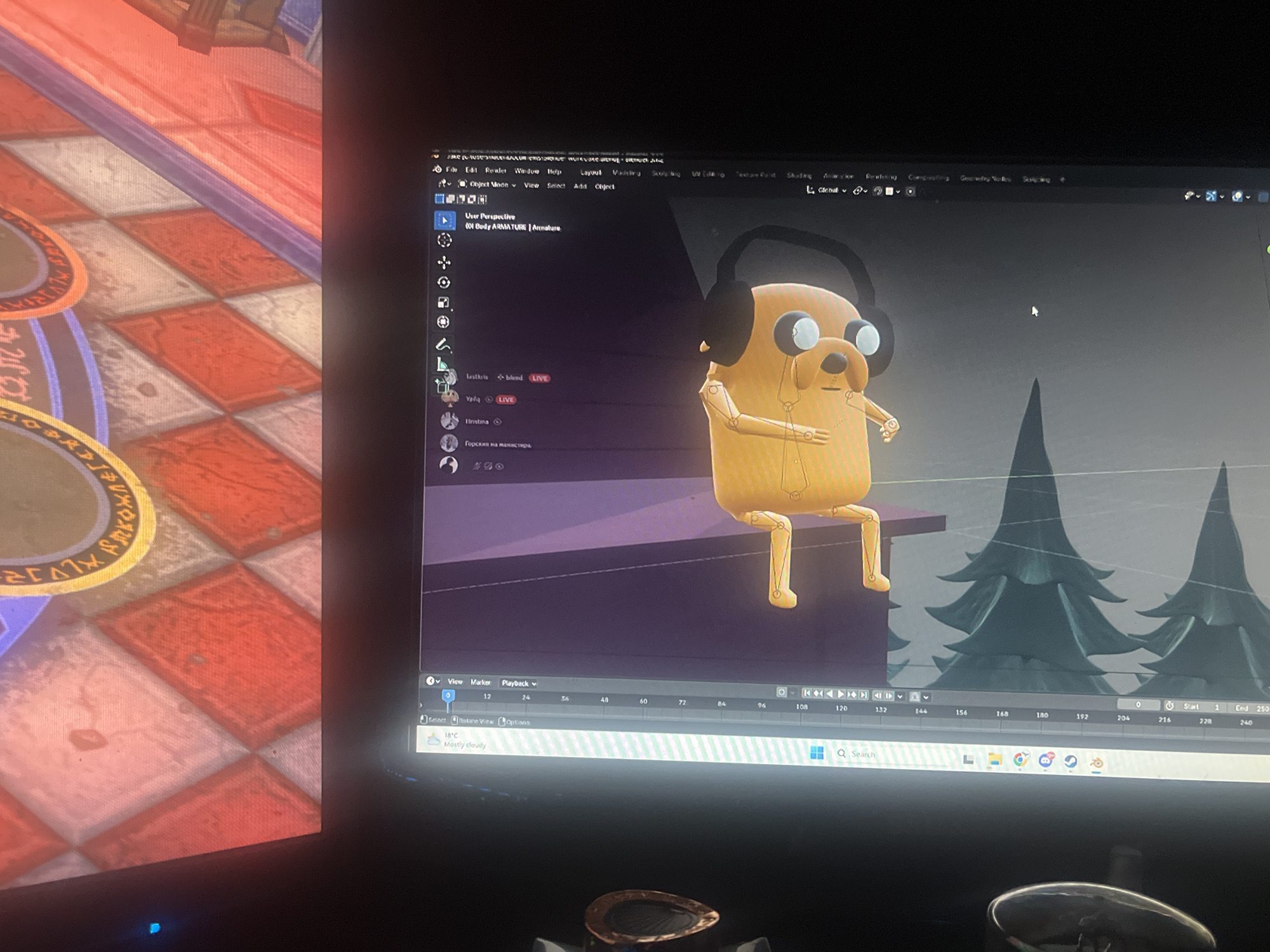The image size is (1270, 952).
Task: Choose the Measure ruler tool
Action: [x=442, y=365]
